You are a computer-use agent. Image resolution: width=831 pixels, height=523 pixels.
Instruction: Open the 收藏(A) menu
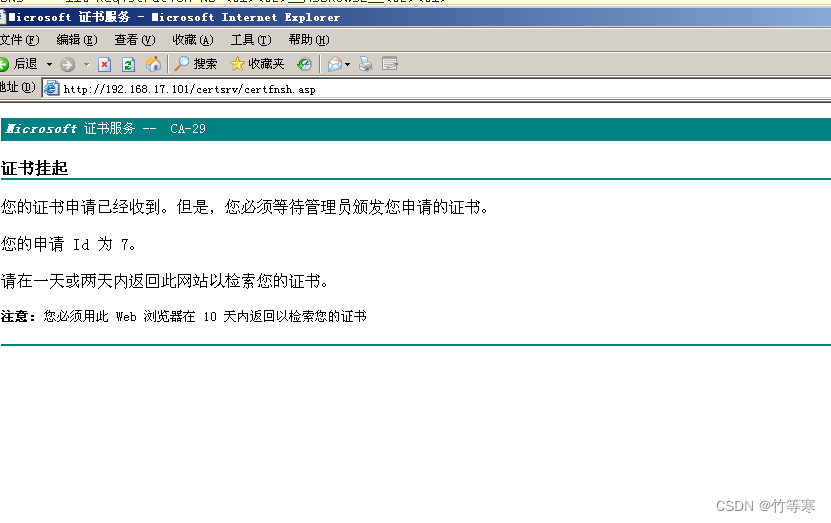tap(193, 40)
